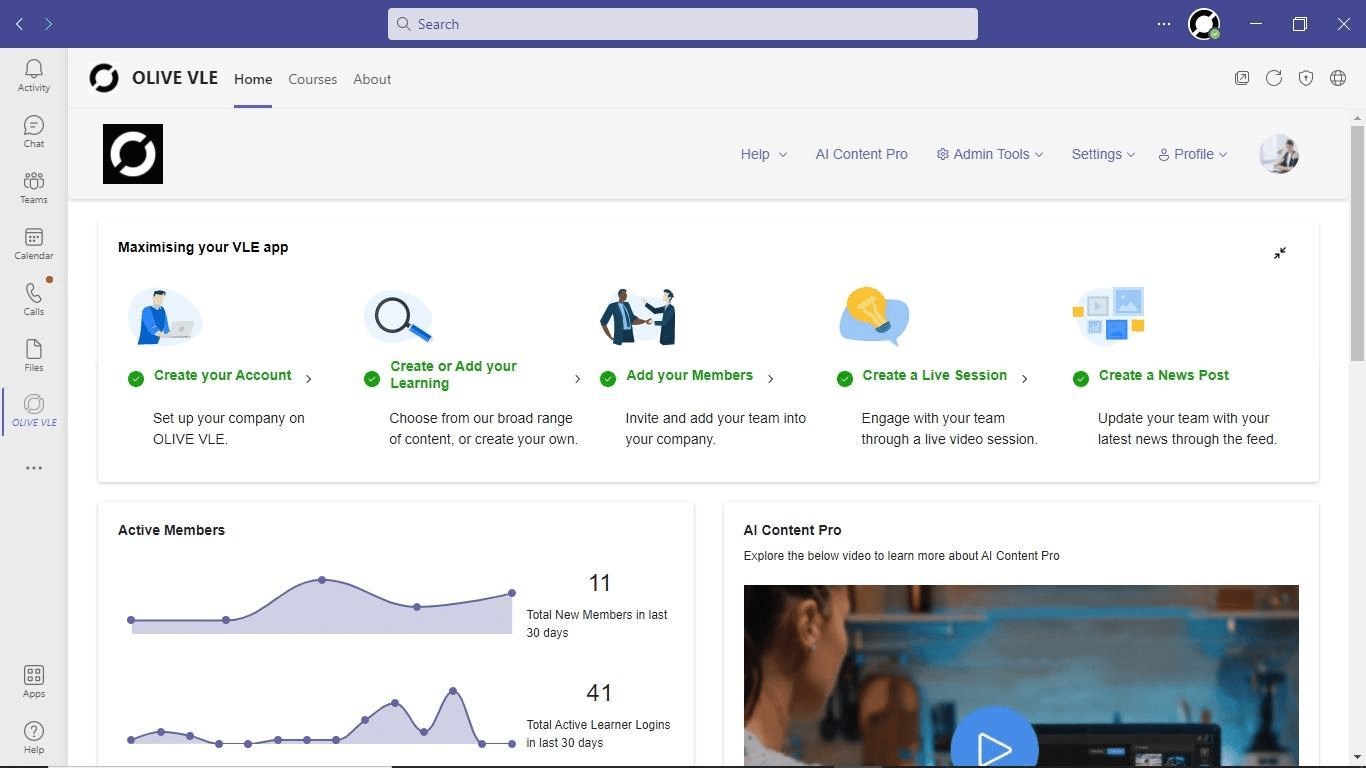Viewport: 1366px width, 768px height.
Task: Click the News Post images illustration
Action: (1109, 316)
